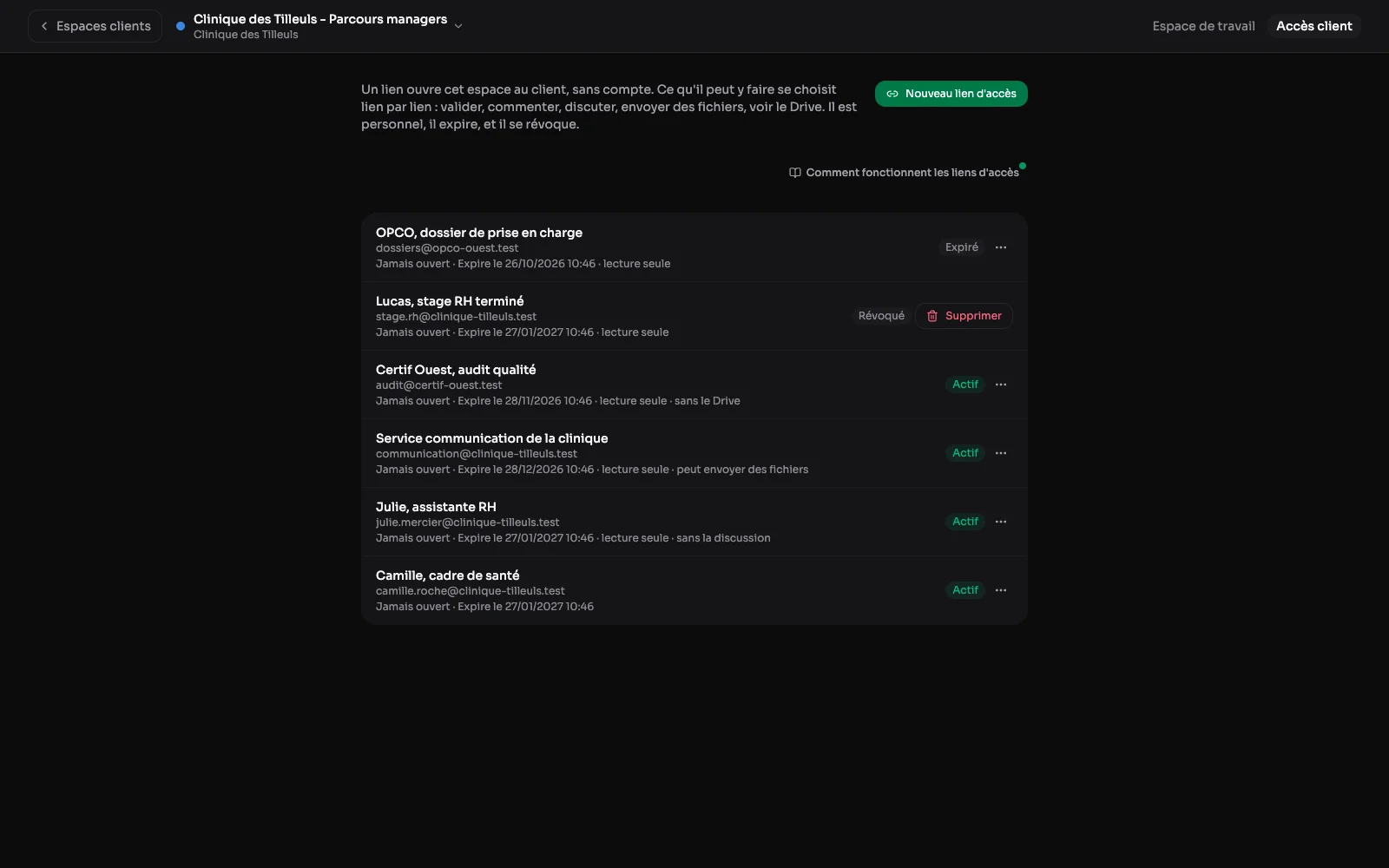Click the Expiré badge on OPCO row
1389x868 pixels.
click(x=962, y=247)
